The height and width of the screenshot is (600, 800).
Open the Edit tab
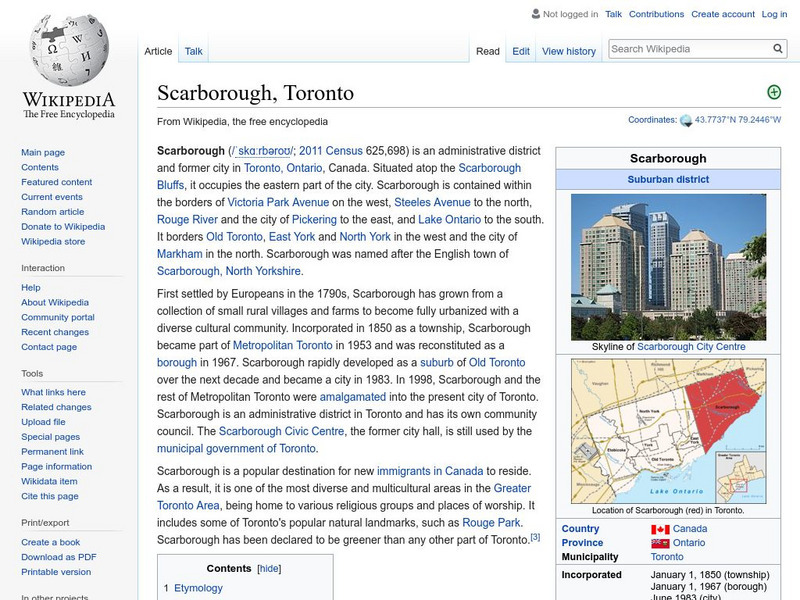521,51
